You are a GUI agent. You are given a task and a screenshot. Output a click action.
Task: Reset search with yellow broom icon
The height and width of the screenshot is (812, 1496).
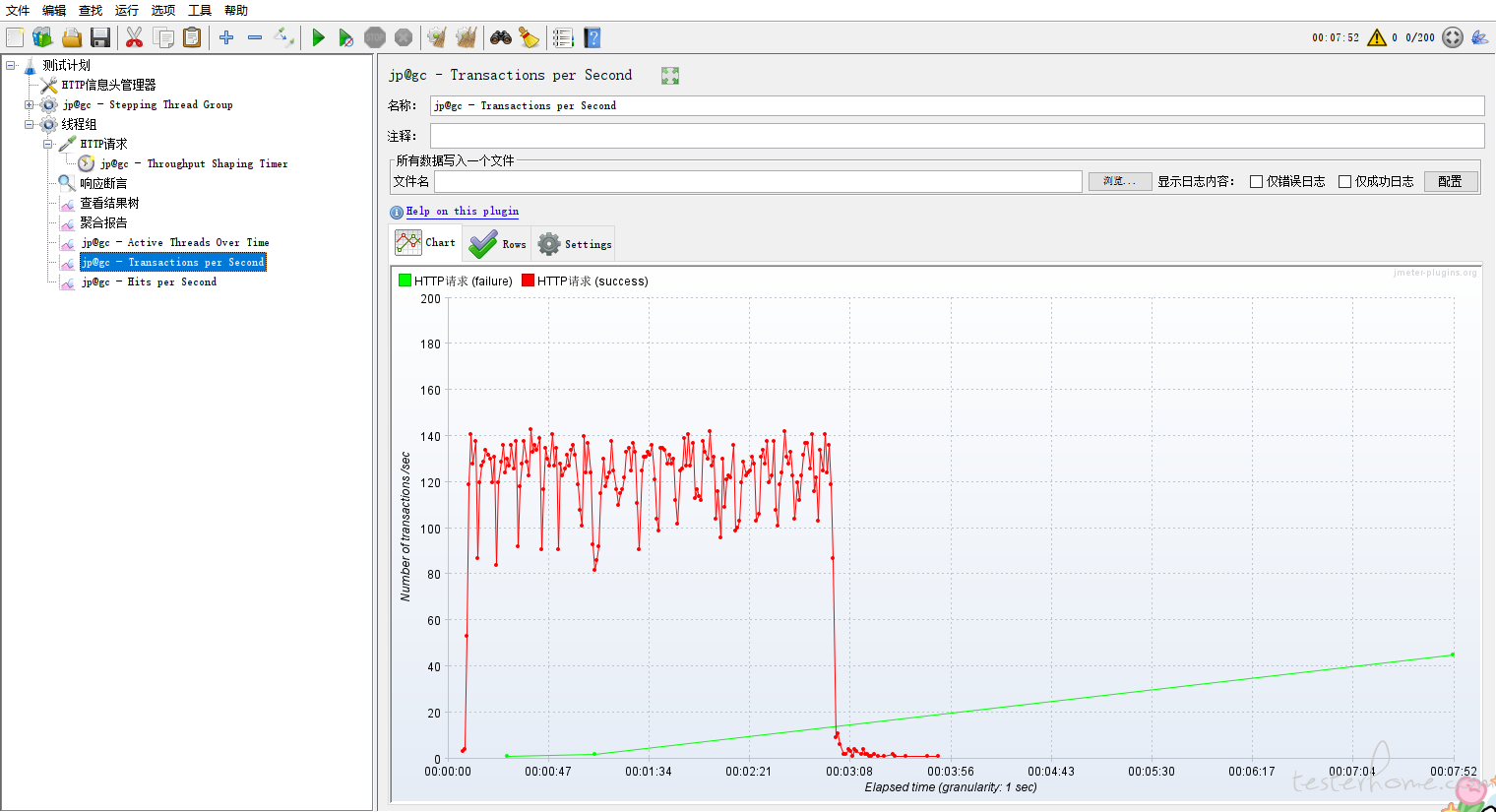(x=530, y=37)
